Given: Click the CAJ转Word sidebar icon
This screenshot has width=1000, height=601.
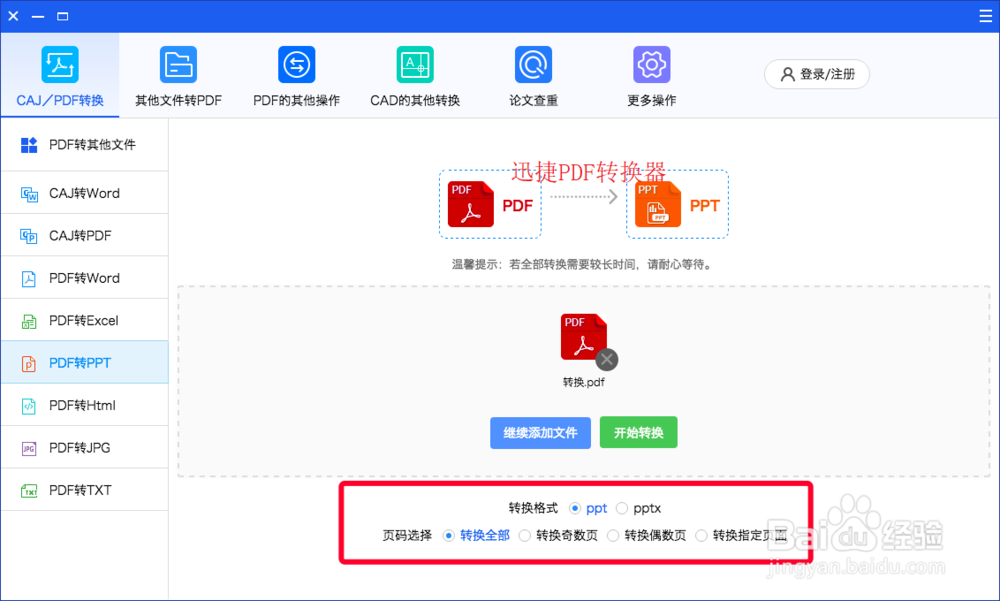Looking at the screenshot, I should 29,194.
